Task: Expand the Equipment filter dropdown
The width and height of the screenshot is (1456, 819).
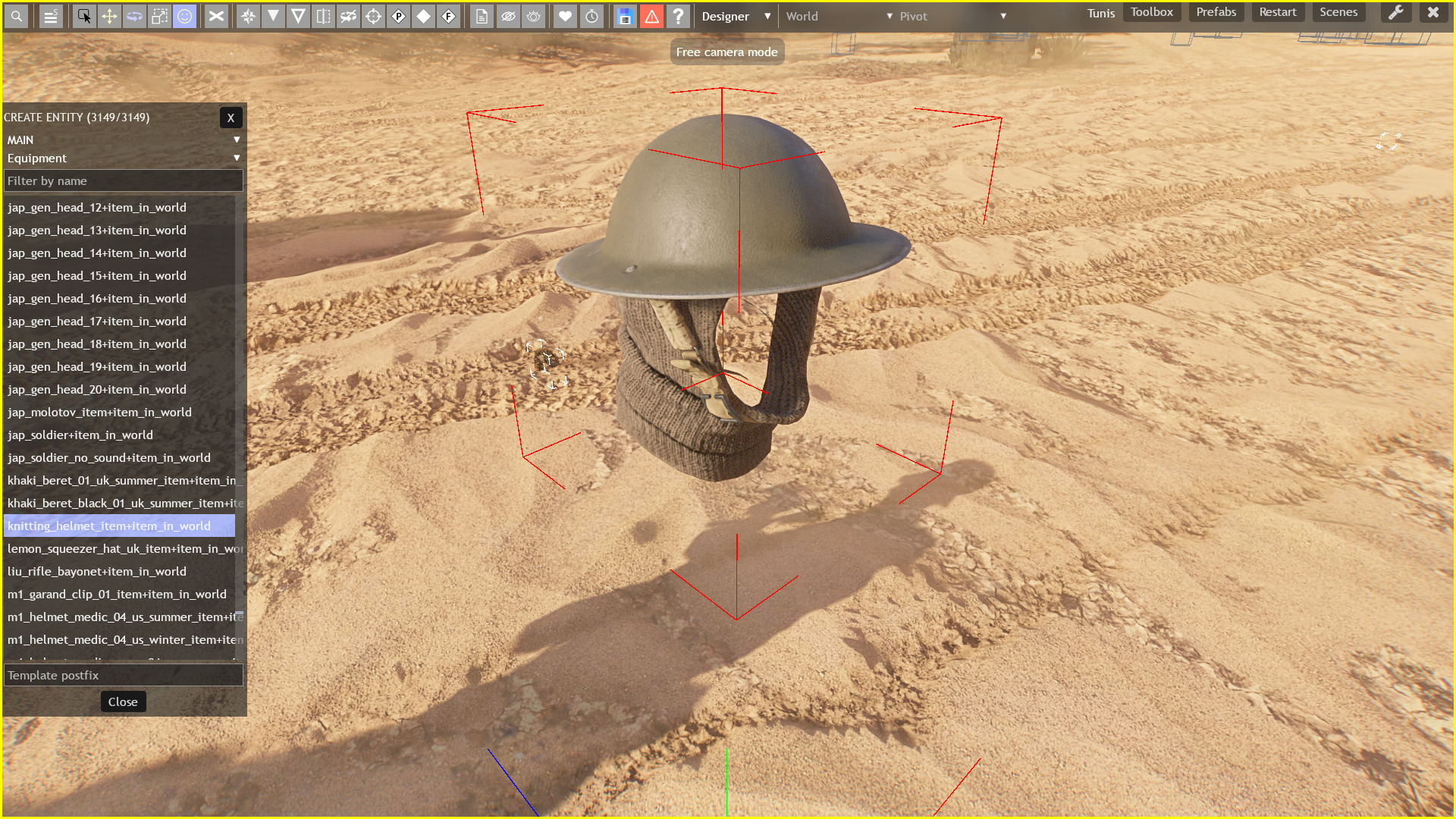Action: point(123,158)
